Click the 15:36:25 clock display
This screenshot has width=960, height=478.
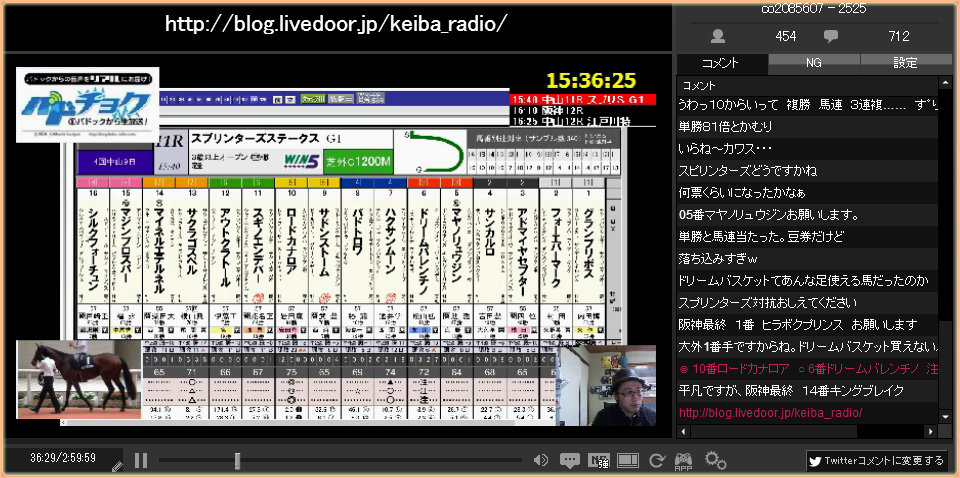[x=591, y=81]
